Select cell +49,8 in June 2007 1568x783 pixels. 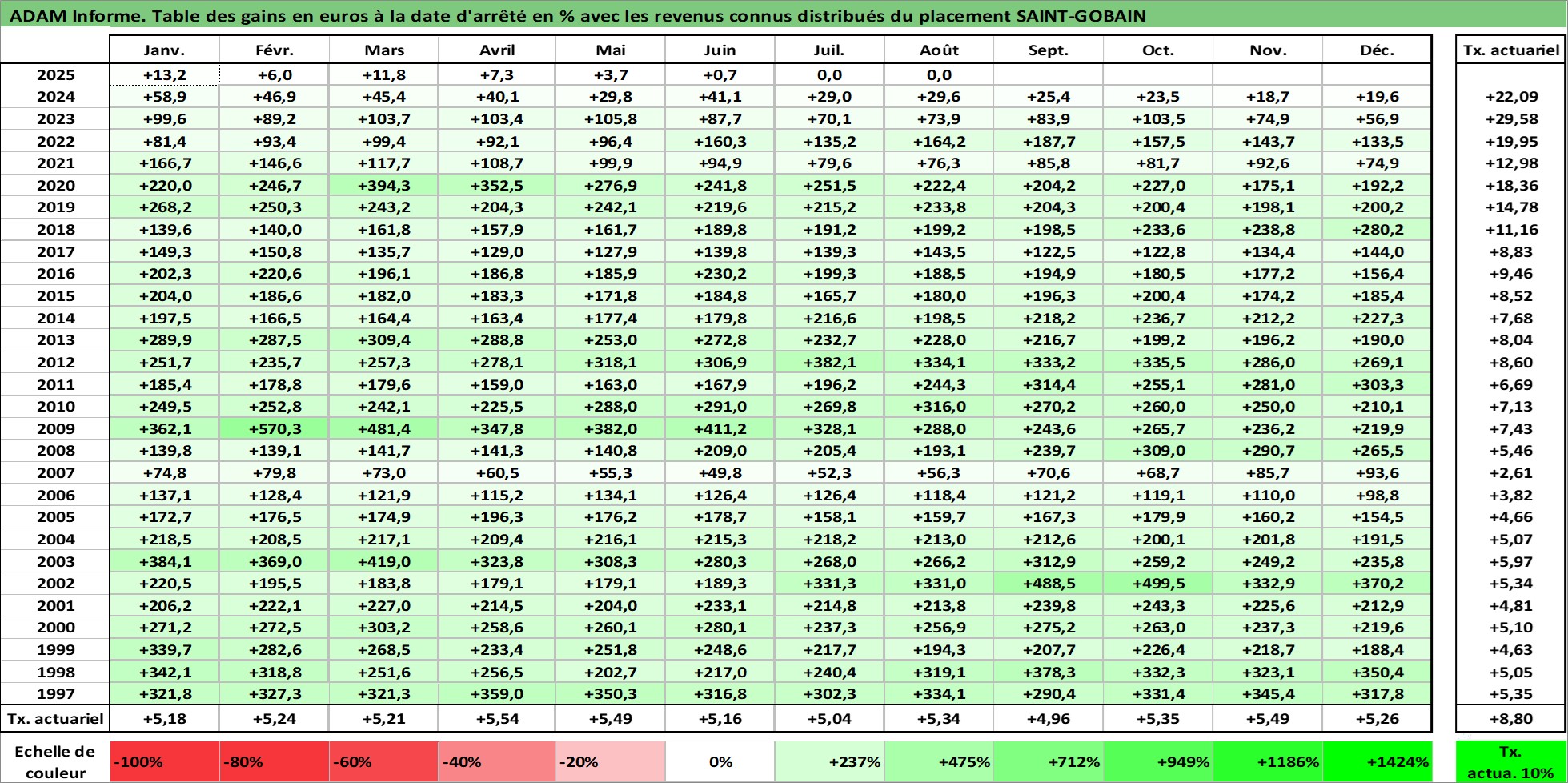(720, 473)
